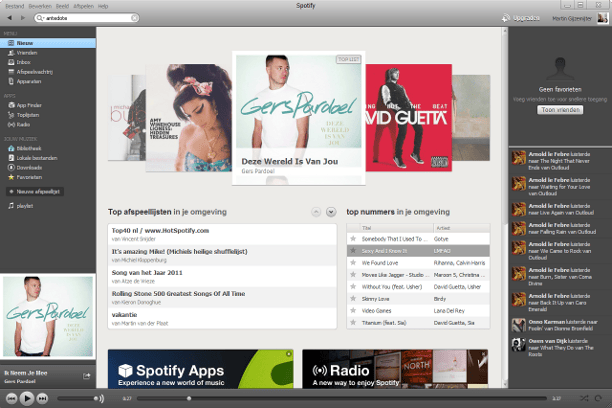The height and width of the screenshot is (408, 612).
Task: Select the David Guetta album cover
Action: point(409,118)
